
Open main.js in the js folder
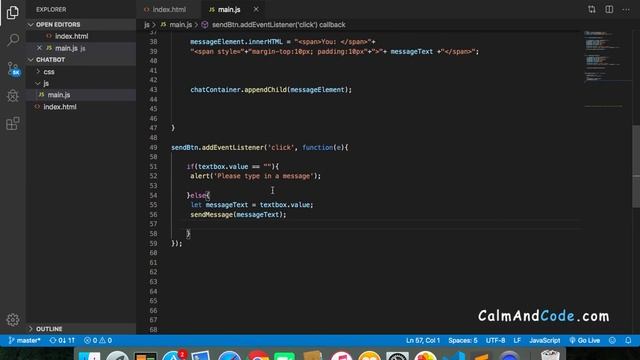coord(81,95)
